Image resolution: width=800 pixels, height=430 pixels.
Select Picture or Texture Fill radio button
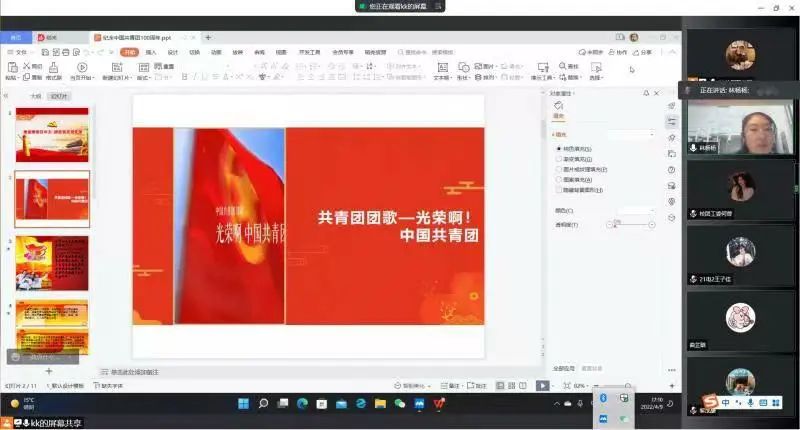coord(559,169)
